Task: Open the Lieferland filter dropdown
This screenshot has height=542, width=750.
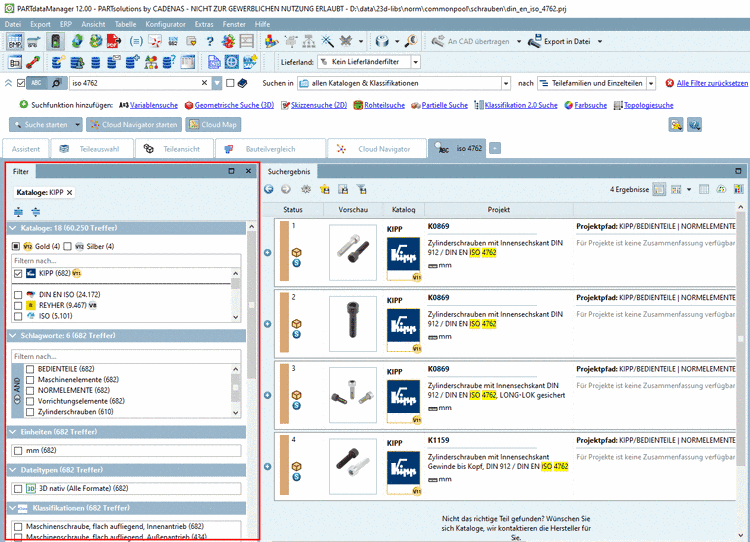Action: click(x=416, y=62)
